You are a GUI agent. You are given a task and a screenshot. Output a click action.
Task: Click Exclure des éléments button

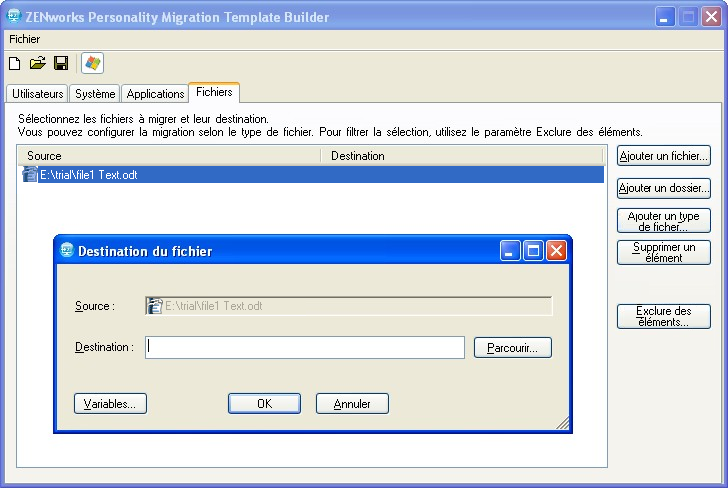663,316
